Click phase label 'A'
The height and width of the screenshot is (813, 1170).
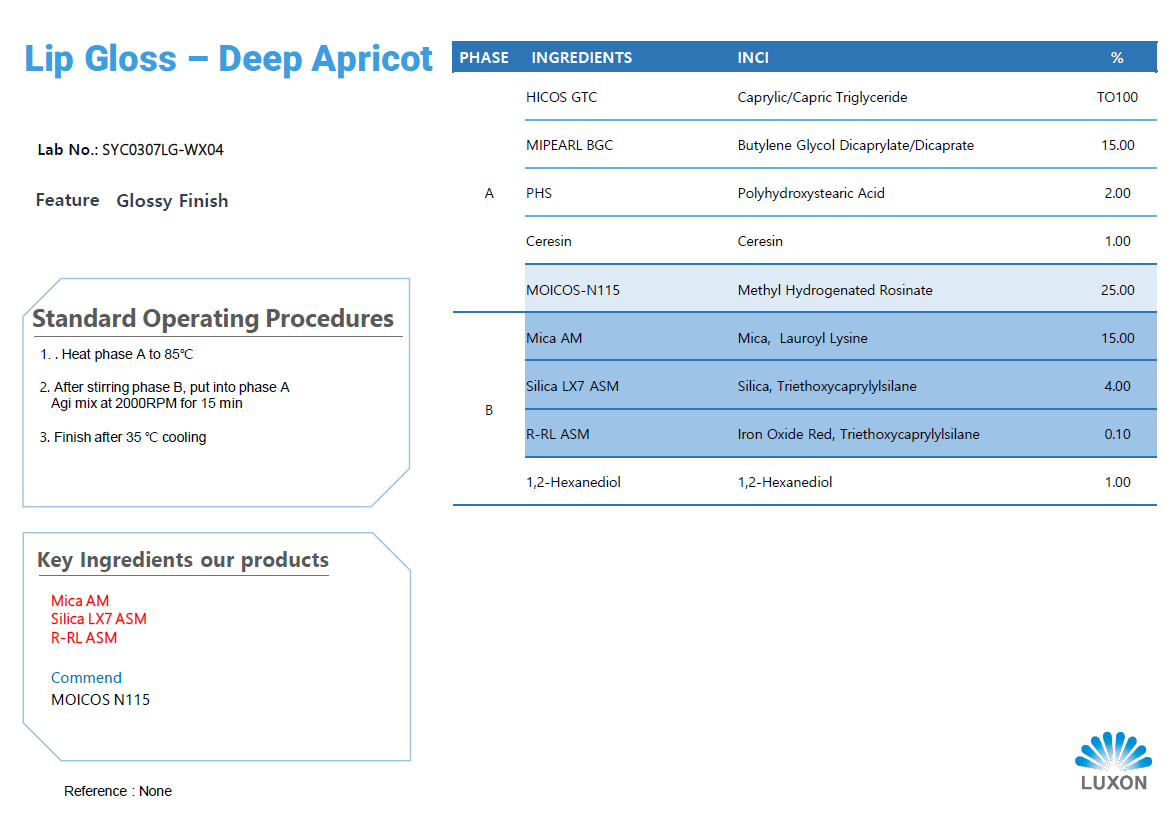coord(489,193)
